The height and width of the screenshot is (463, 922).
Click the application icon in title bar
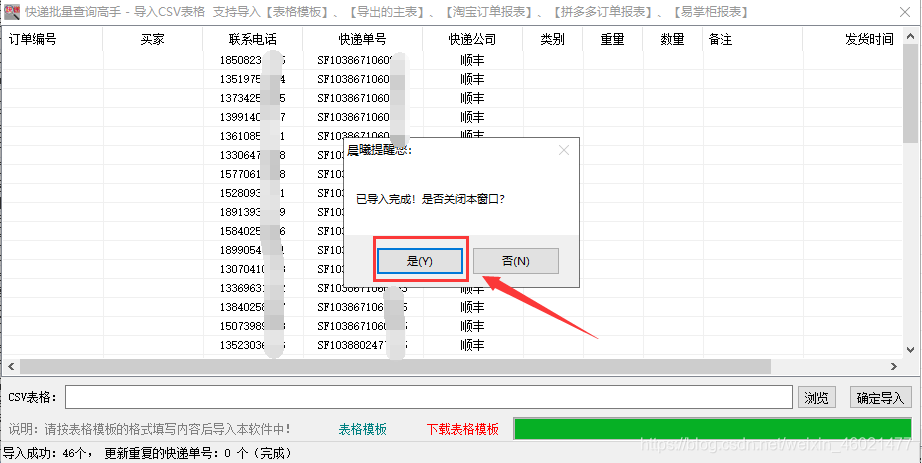pyautogui.click(x=12, y=11)
